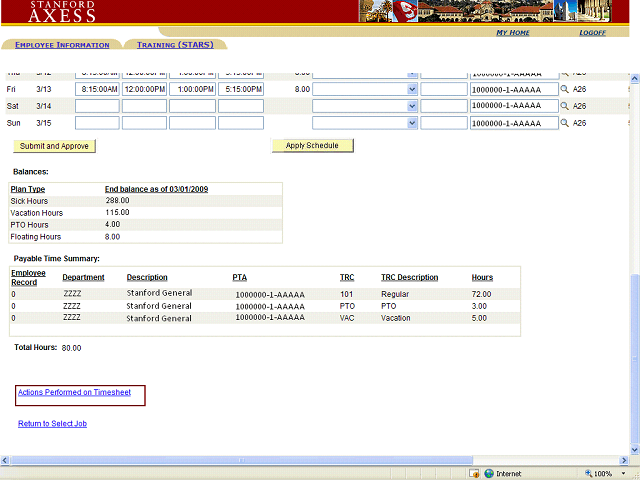This screenshot has width=640, height=480.
Task: Click the Internet zone globe in status bar
Action: coord(489,473)
